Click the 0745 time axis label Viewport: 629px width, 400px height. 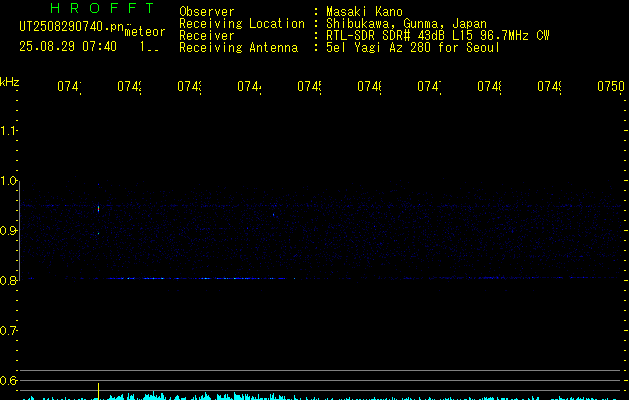click(x=309, y=86)
